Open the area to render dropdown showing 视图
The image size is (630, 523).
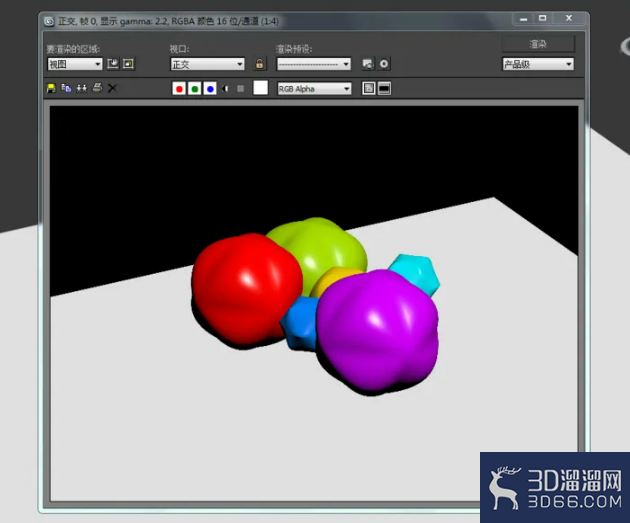pos(75,64)
